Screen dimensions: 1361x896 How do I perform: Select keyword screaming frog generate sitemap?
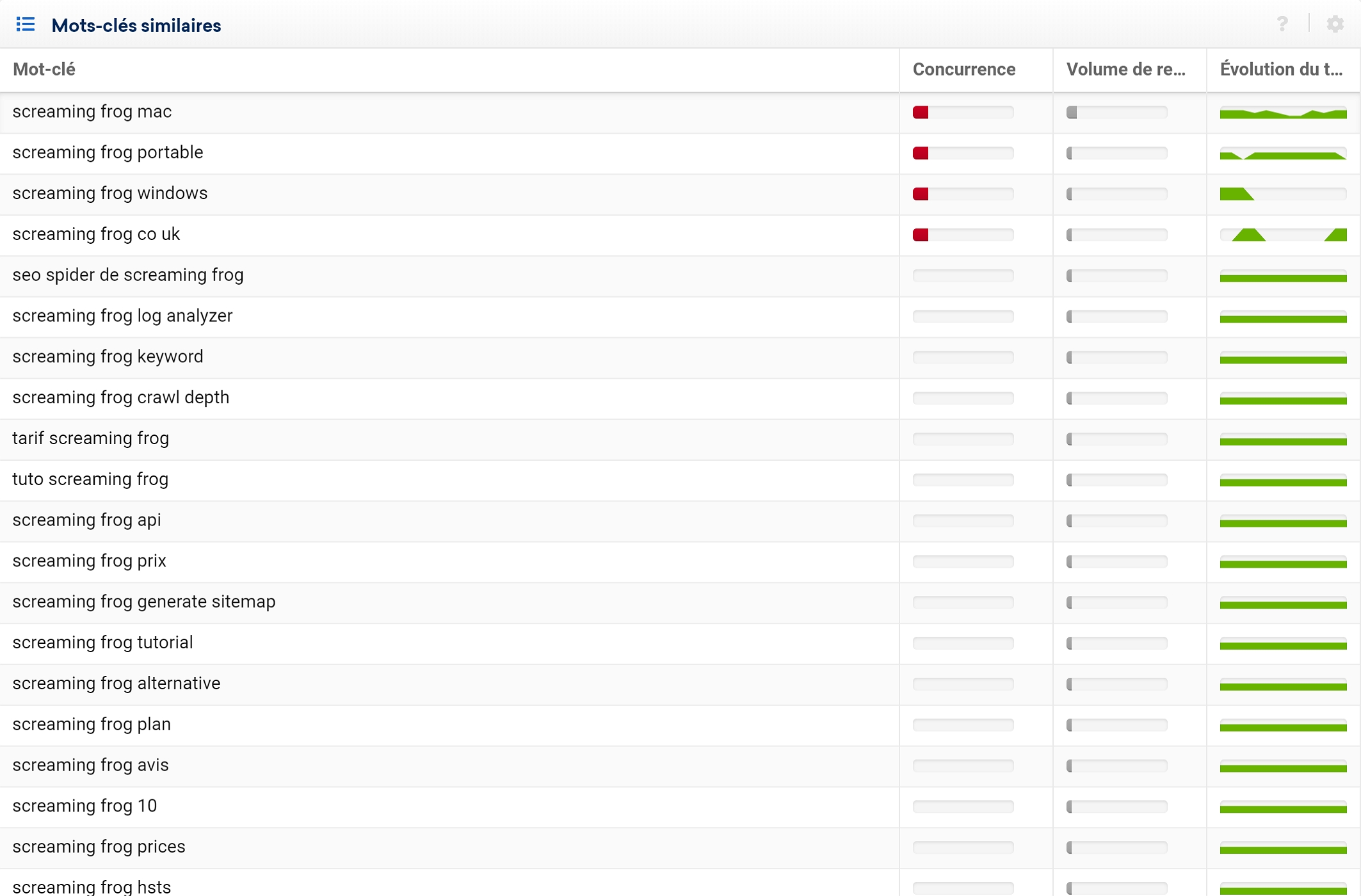click(x=144, y=602)
